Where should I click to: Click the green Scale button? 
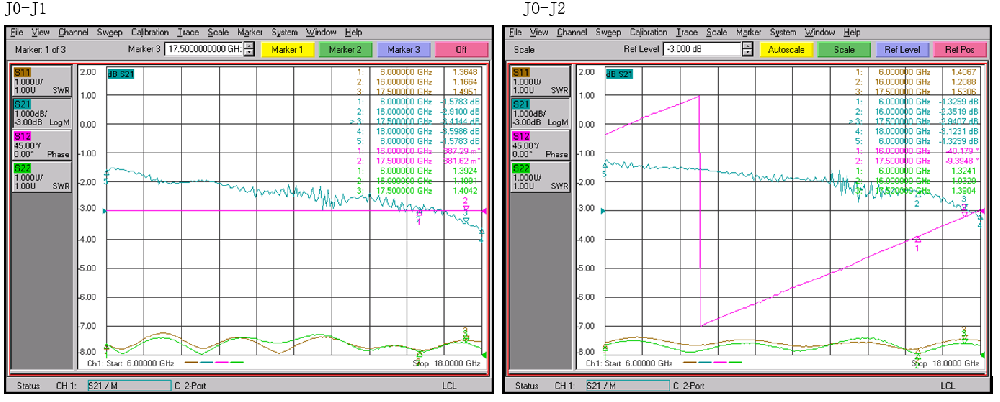[x=843, y=48]
